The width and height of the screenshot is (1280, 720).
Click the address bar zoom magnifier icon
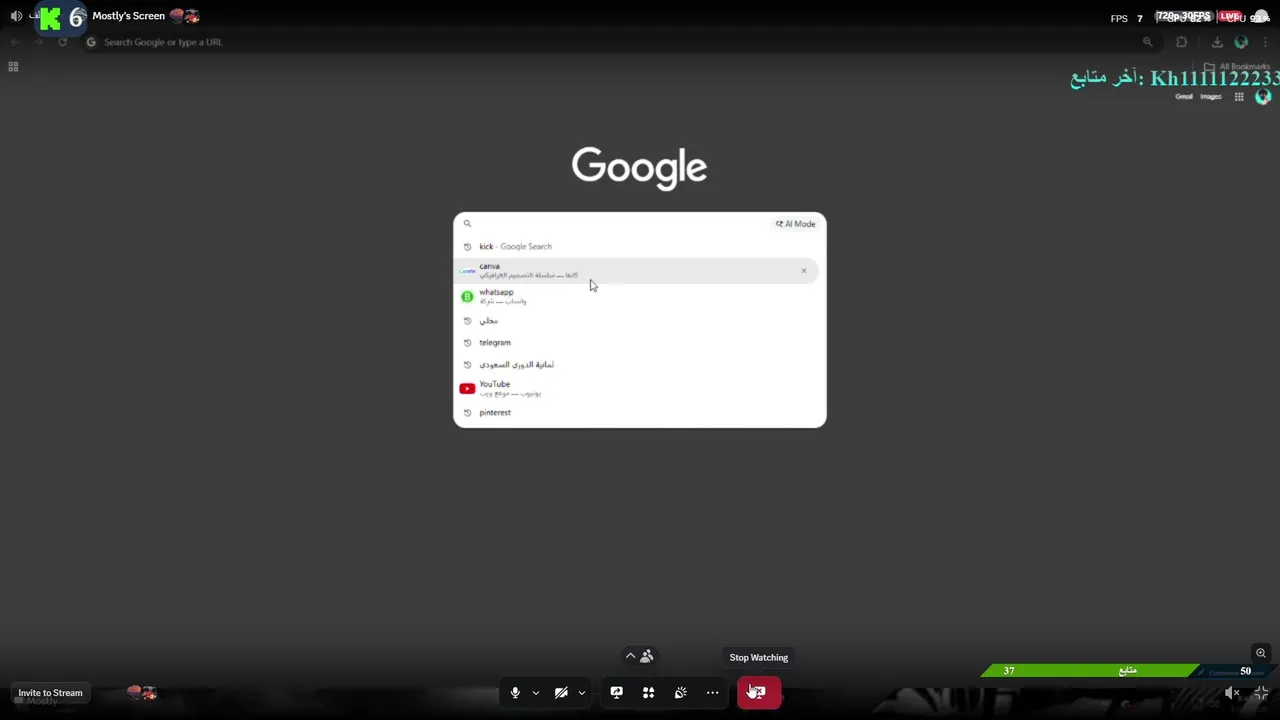1147,42
